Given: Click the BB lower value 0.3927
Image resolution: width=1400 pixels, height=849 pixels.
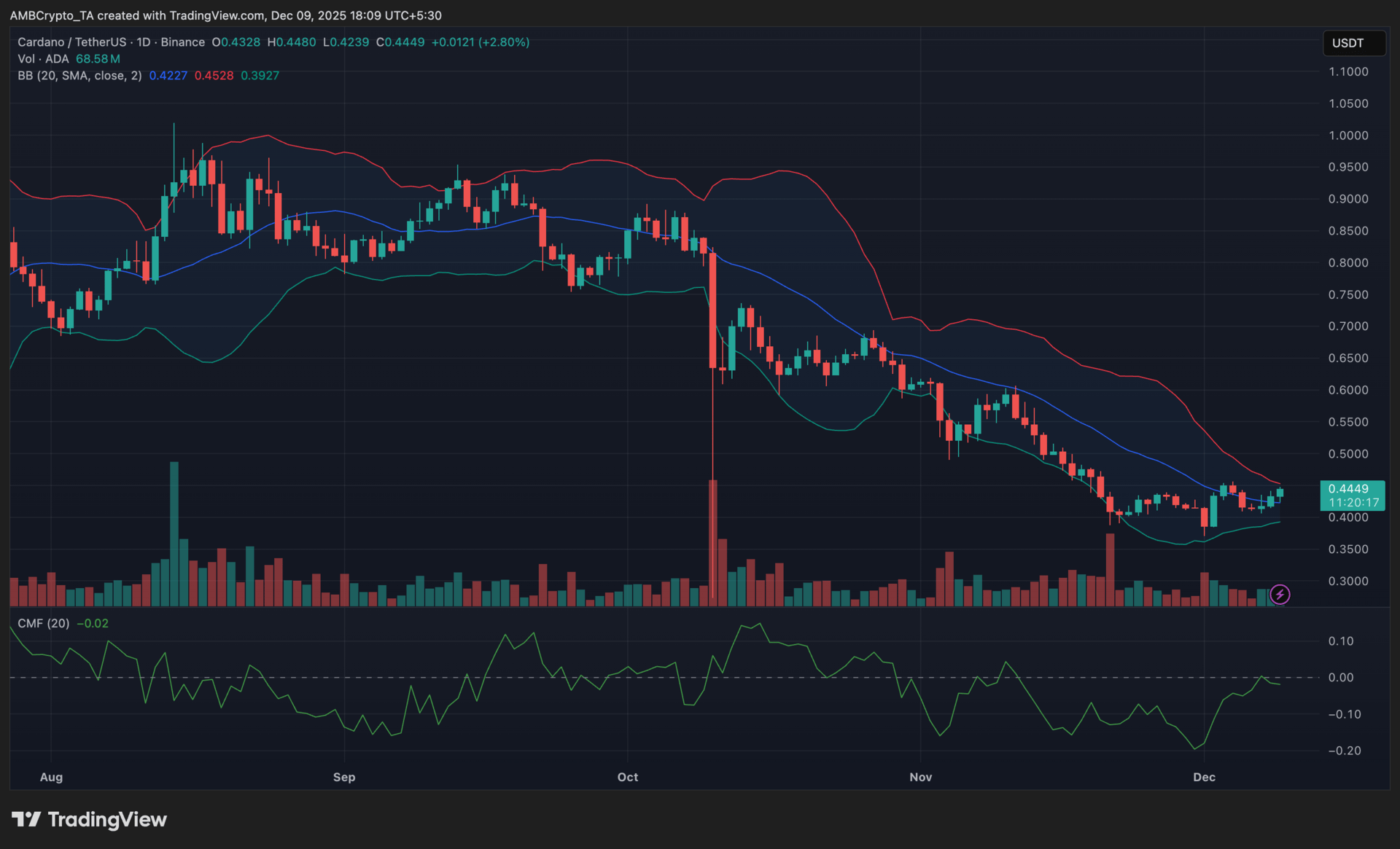Looking at the screenshot, I should [x=260, y=75].
